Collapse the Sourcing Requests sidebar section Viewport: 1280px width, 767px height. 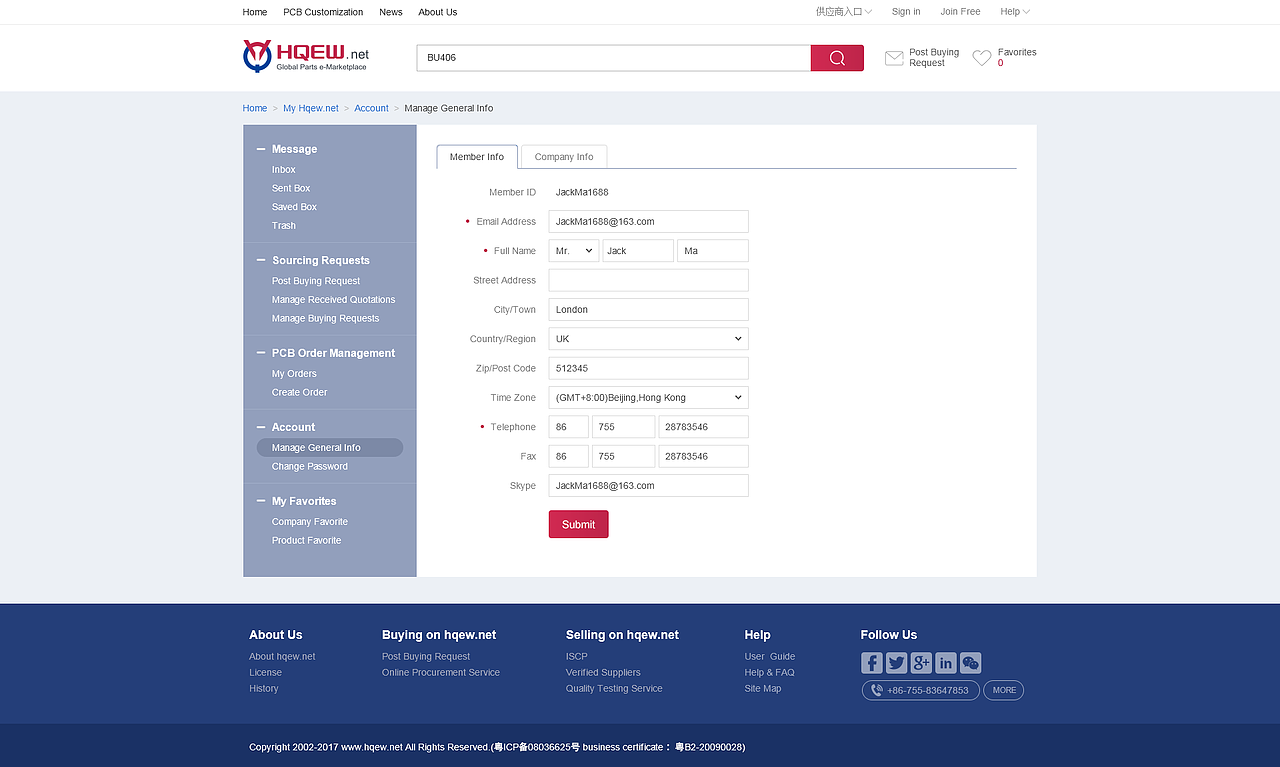(261, 260)
